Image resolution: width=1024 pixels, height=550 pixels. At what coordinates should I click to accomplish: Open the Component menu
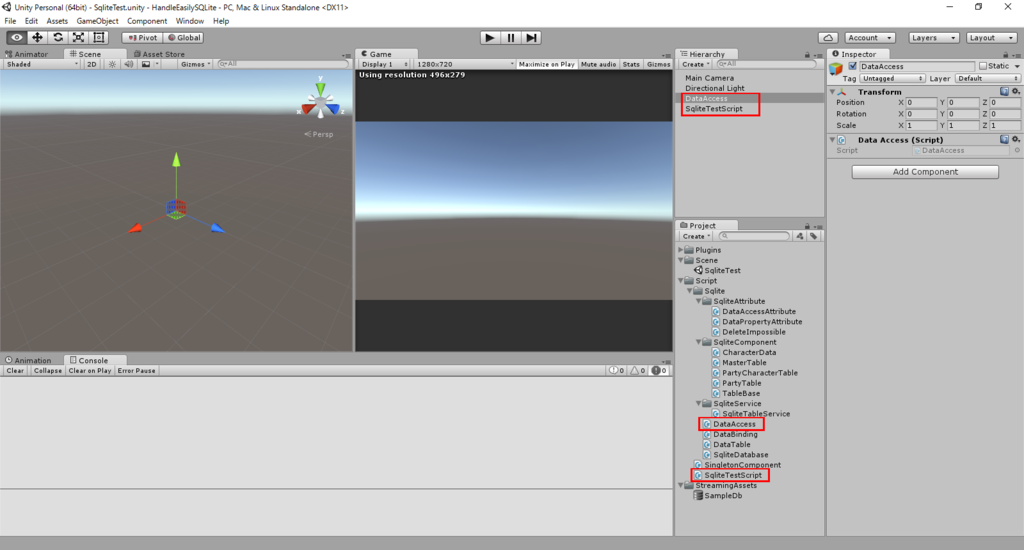(147, 21)
